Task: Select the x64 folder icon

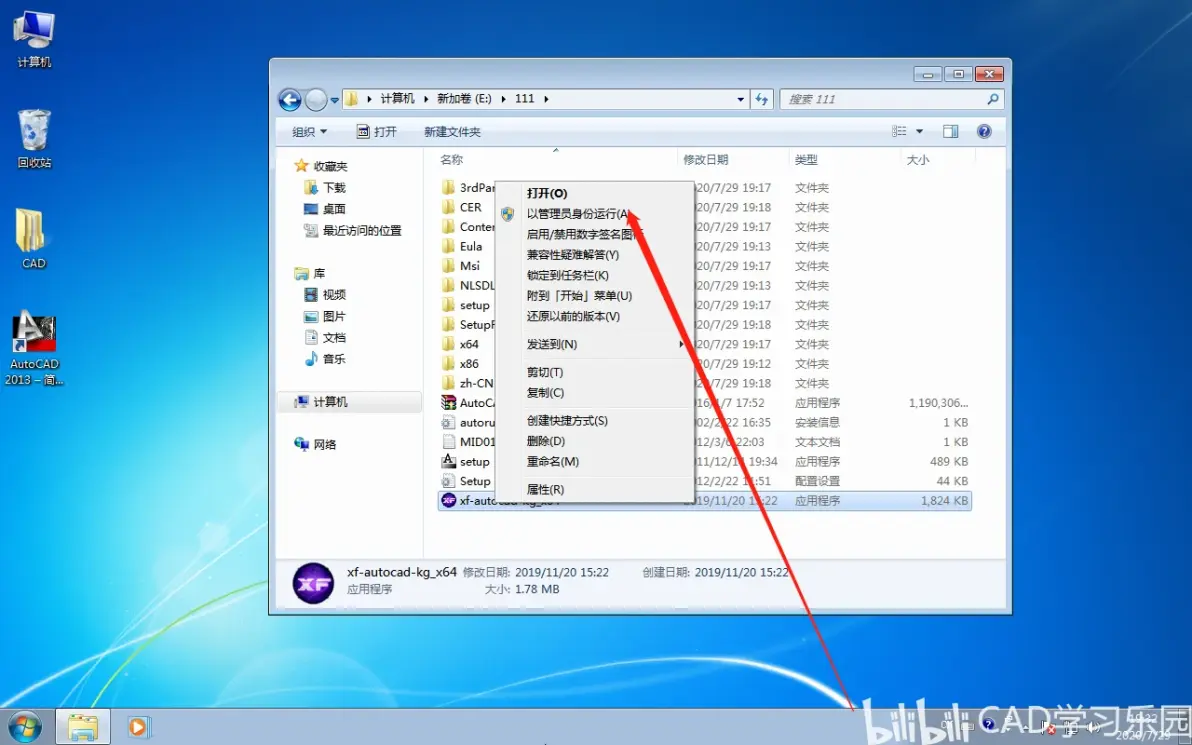Action: [x=449, y=344]
